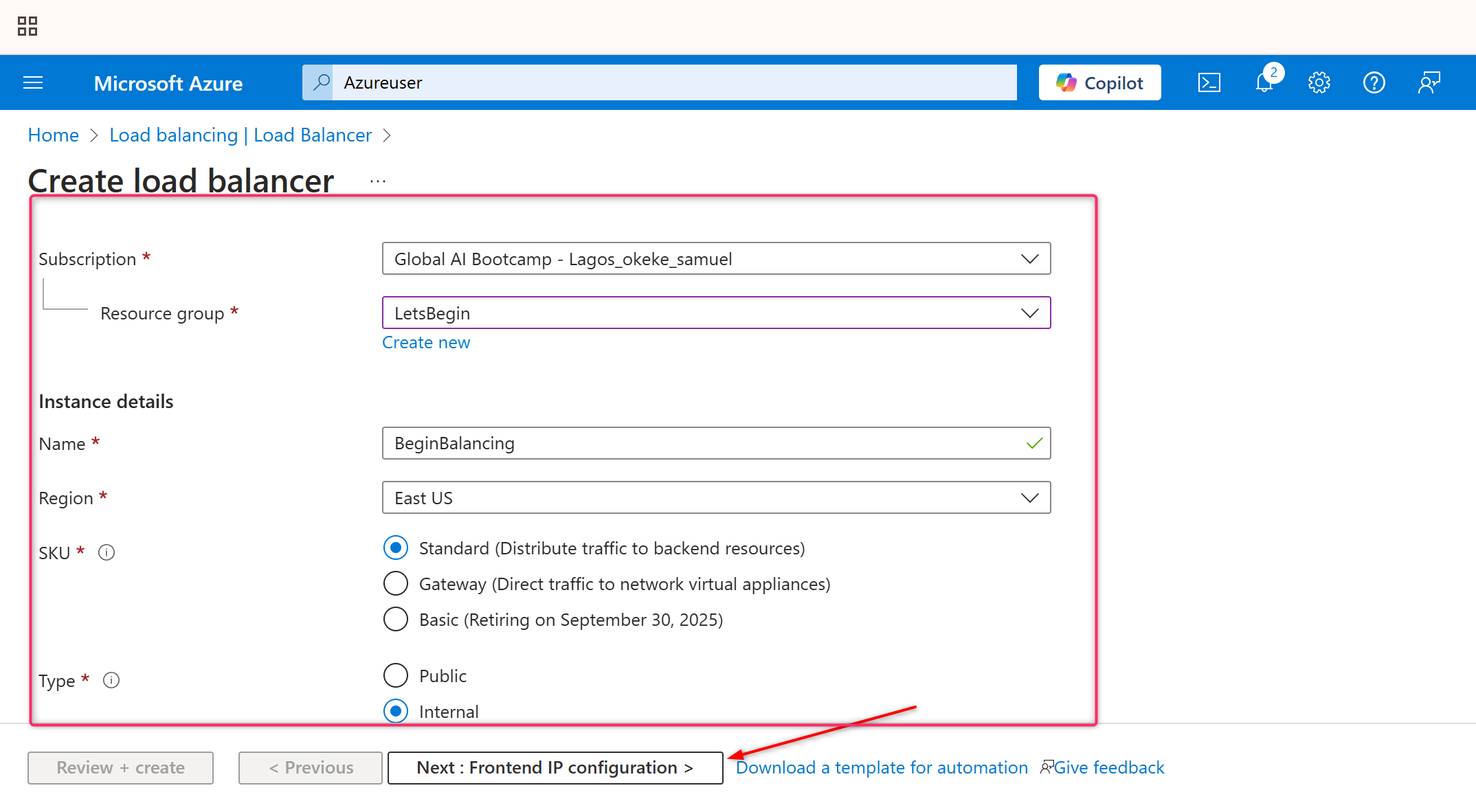Go to Home breadcrumb
Image resolution: width=1476 pixels, height=812 pixels.
pos(54,135)
